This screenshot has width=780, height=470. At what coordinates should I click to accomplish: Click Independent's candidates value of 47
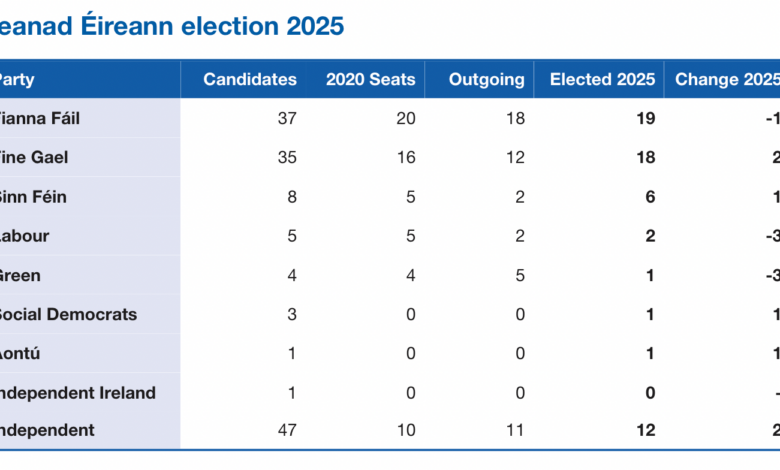286,431
